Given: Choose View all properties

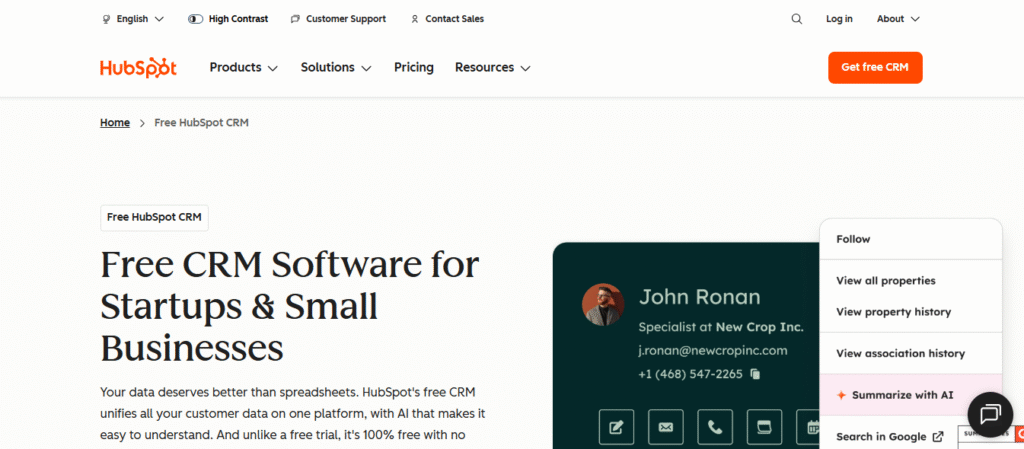Looking at the screenshot, I should [x=910, y=281].
